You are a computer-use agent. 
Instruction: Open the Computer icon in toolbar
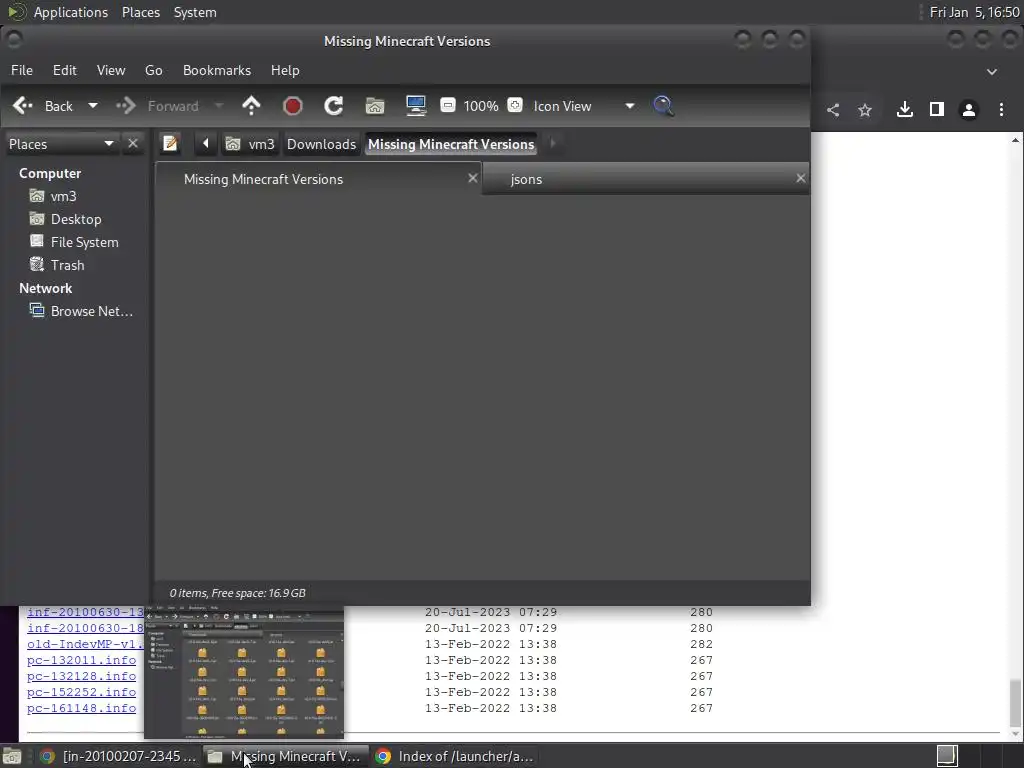pos(416,106)
